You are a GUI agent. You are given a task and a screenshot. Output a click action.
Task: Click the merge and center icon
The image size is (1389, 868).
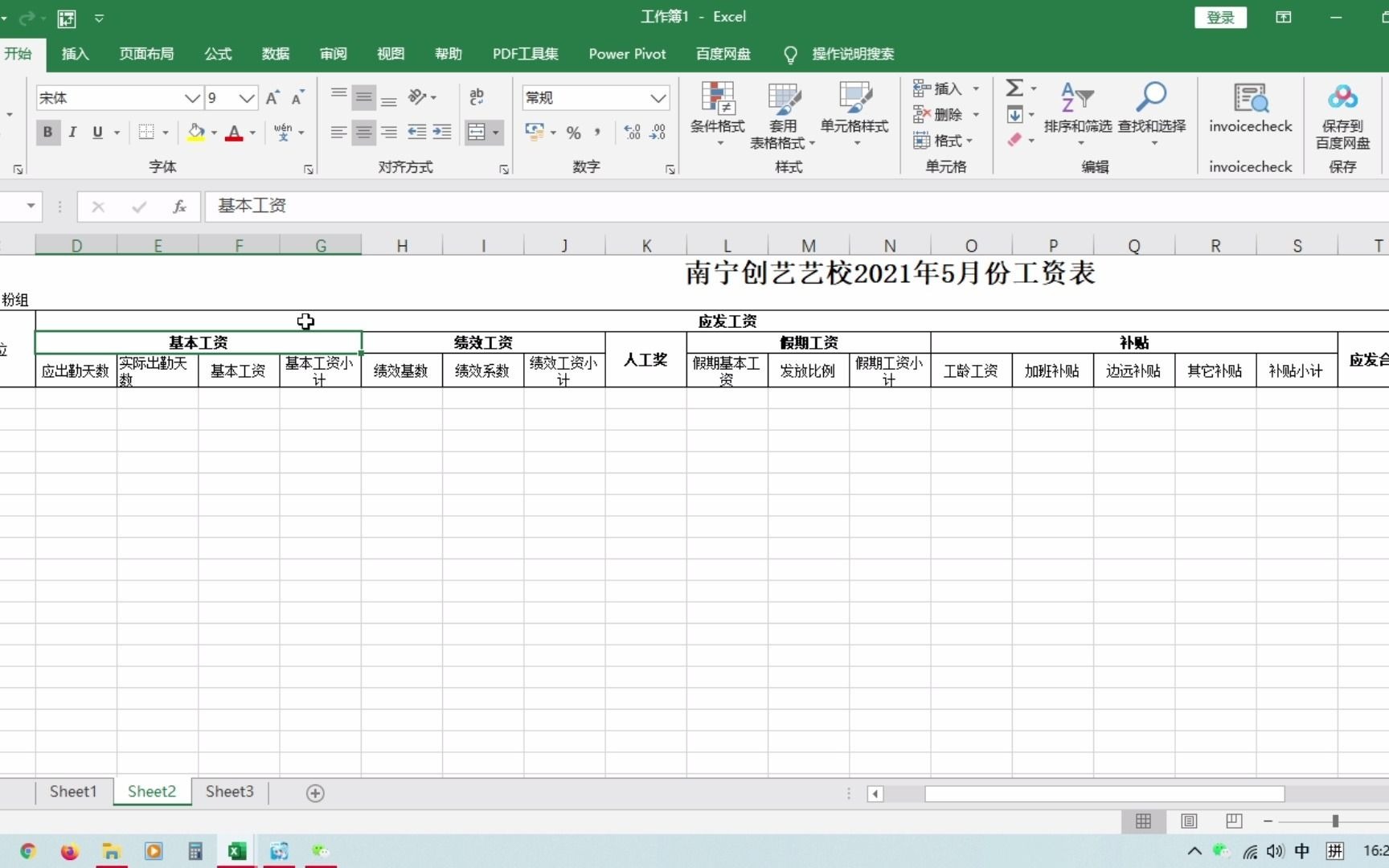477,132
